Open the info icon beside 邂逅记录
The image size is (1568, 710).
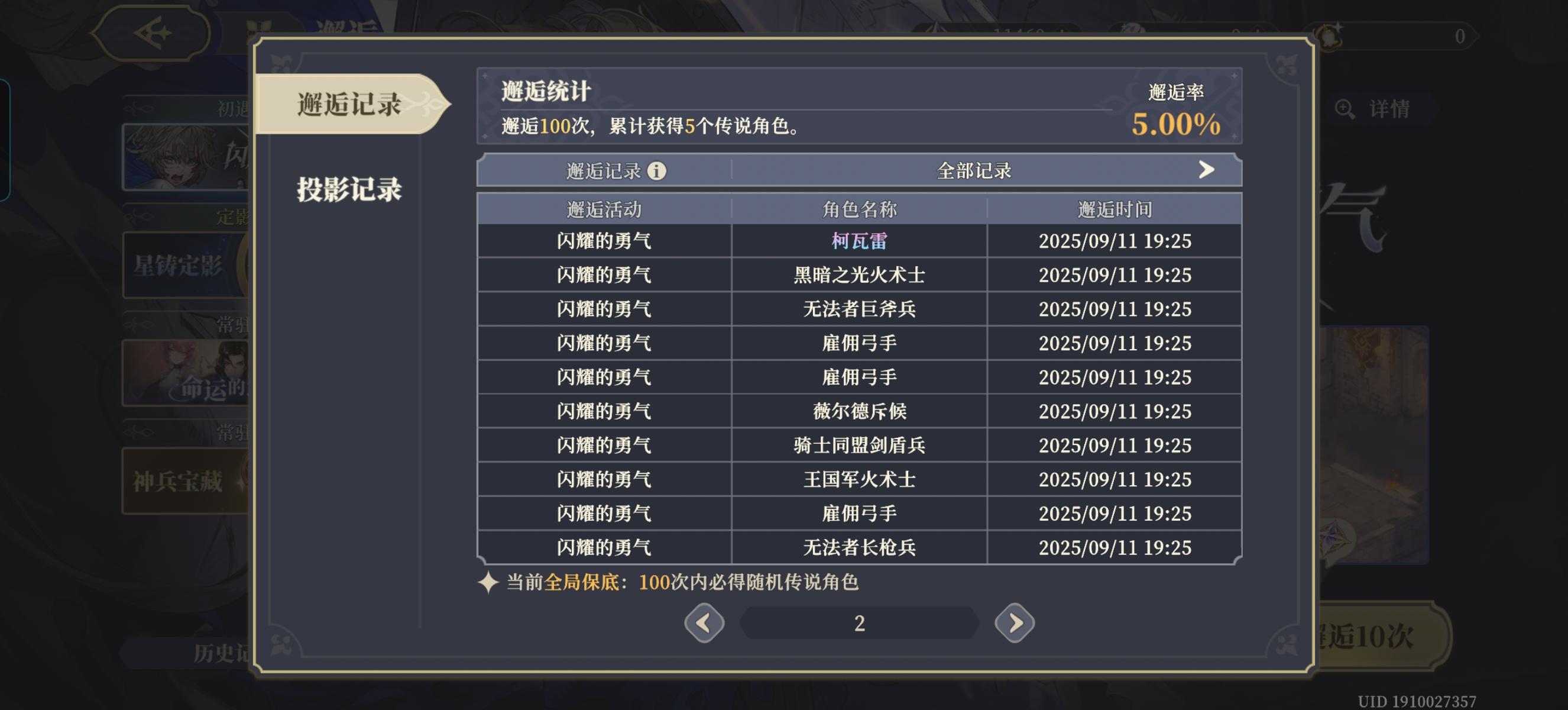pyautogui.click(x=656, y=170)
